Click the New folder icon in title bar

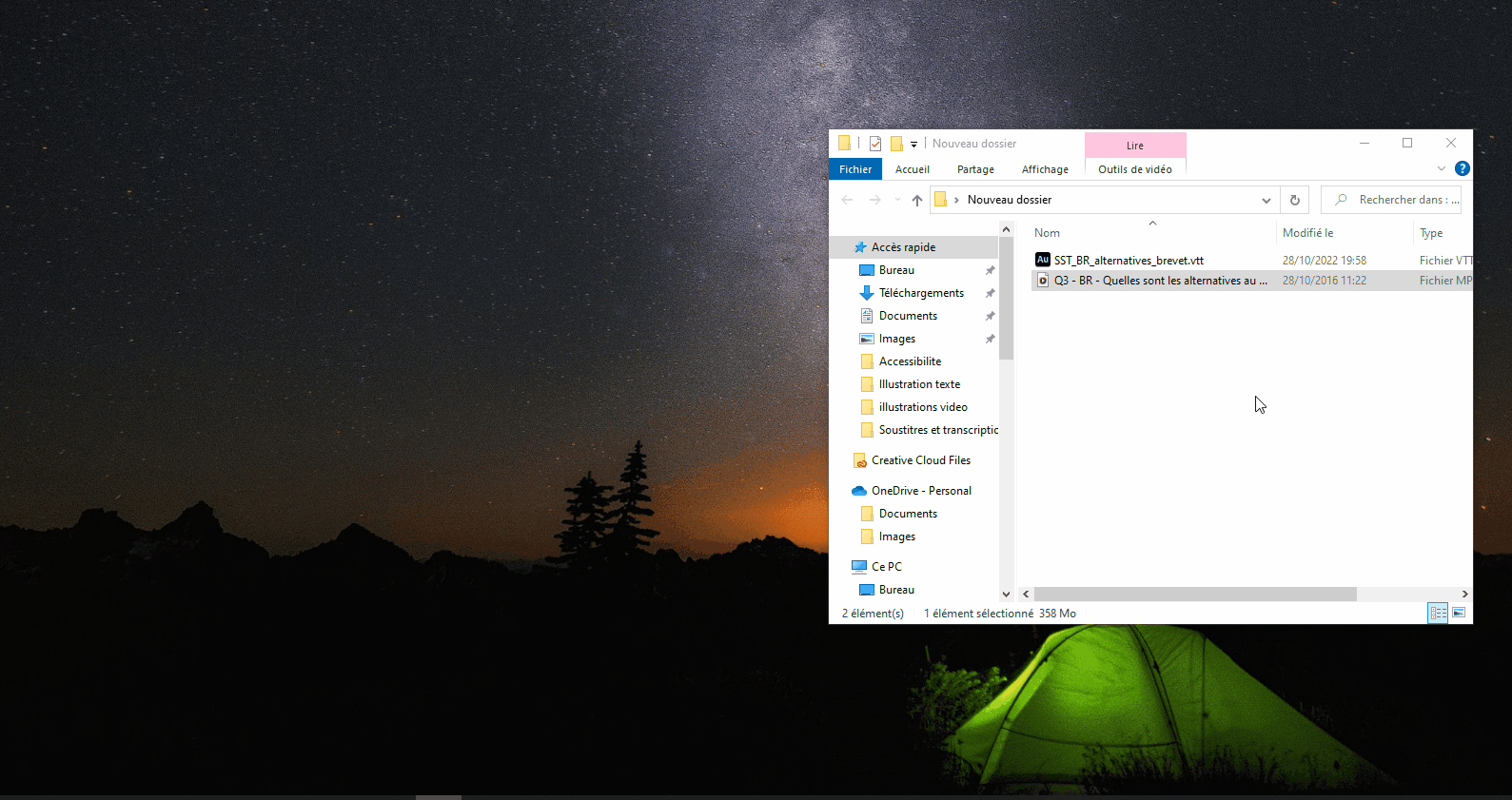pos(896,144)
